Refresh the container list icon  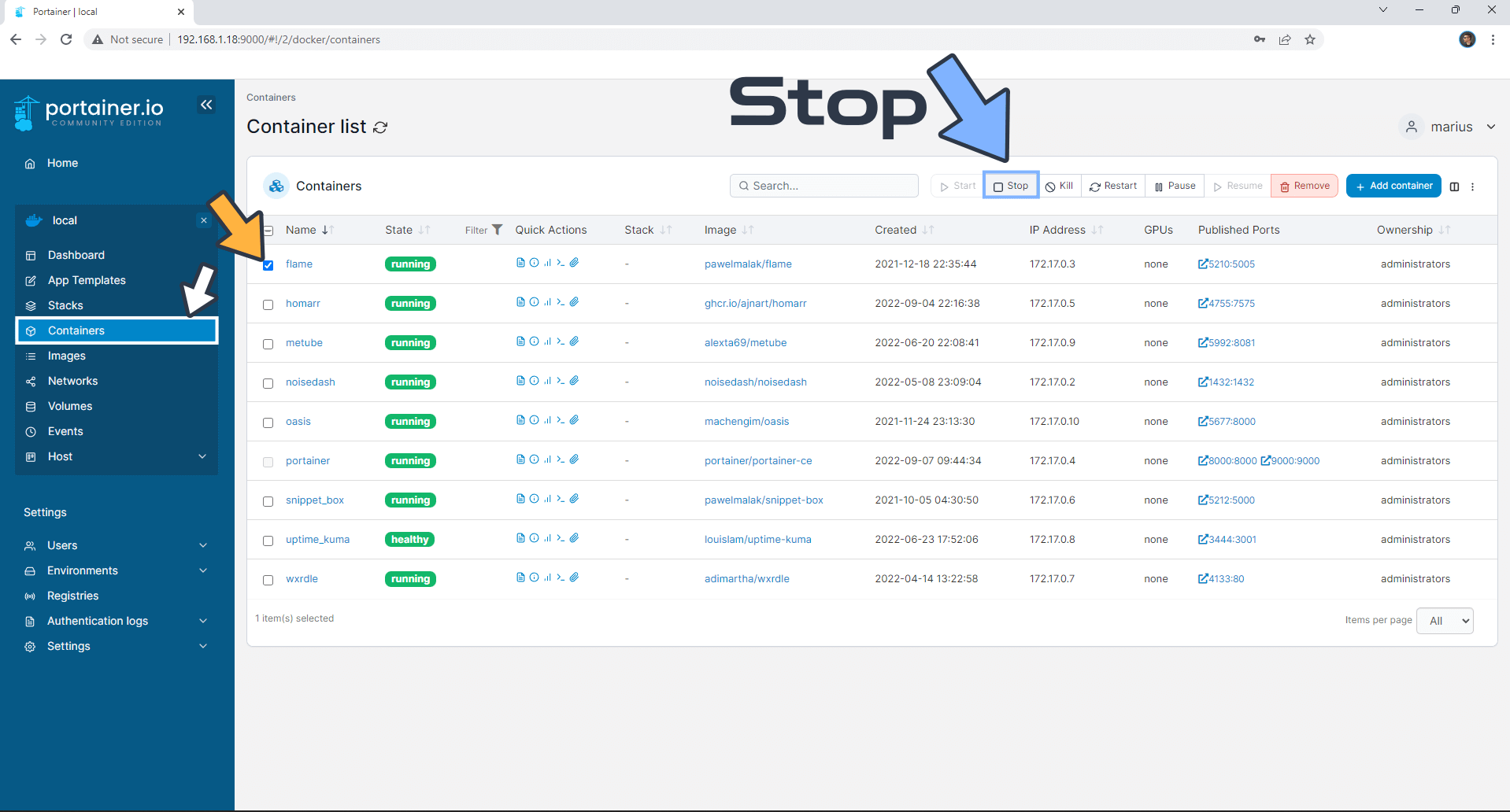tap(380, 127)
